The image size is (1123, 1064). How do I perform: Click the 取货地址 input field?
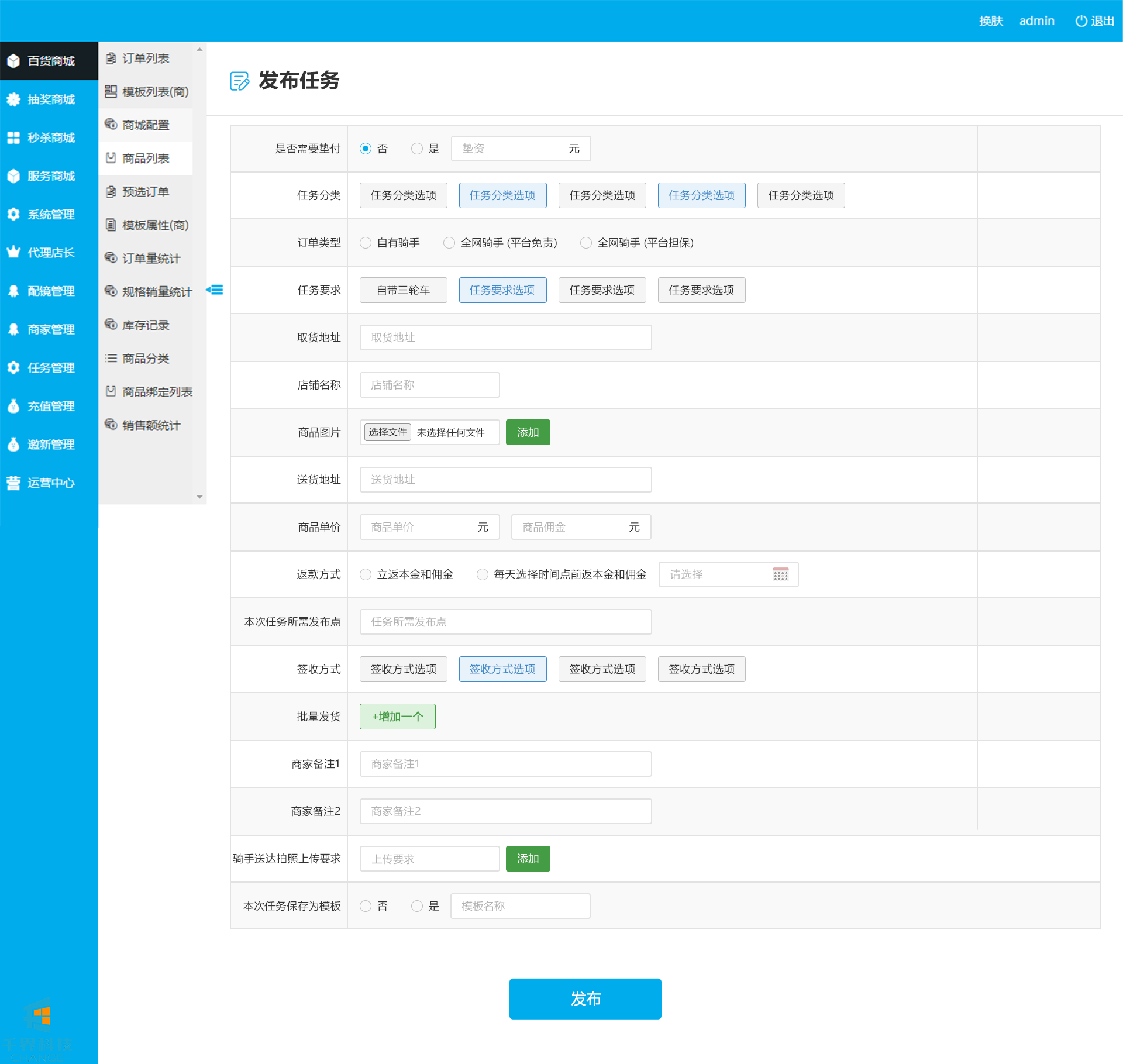pos(505,338)
